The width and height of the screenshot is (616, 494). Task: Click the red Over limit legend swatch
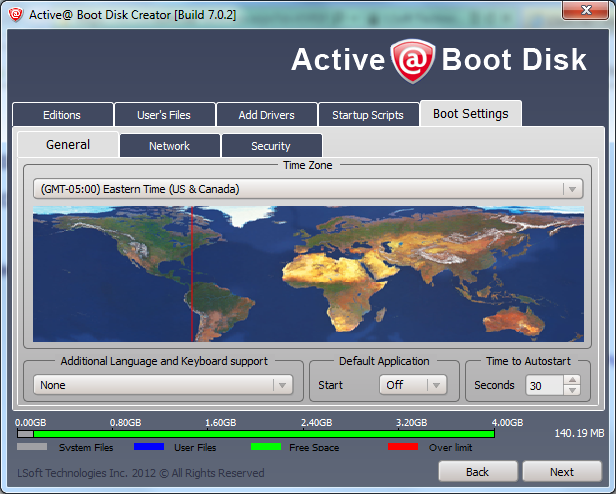403,447
